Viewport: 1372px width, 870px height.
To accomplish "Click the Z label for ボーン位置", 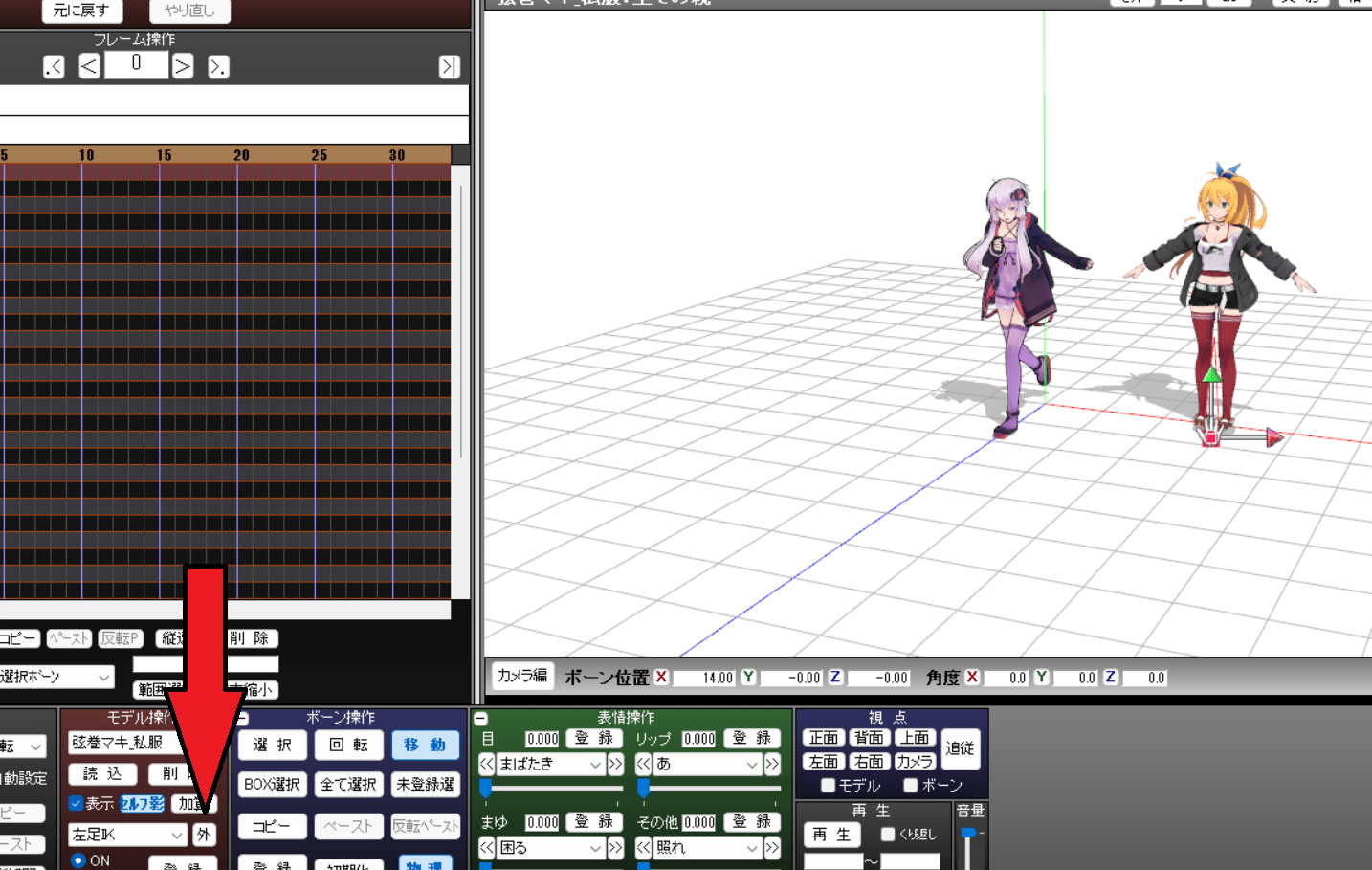I will click(x=835, y=677).
